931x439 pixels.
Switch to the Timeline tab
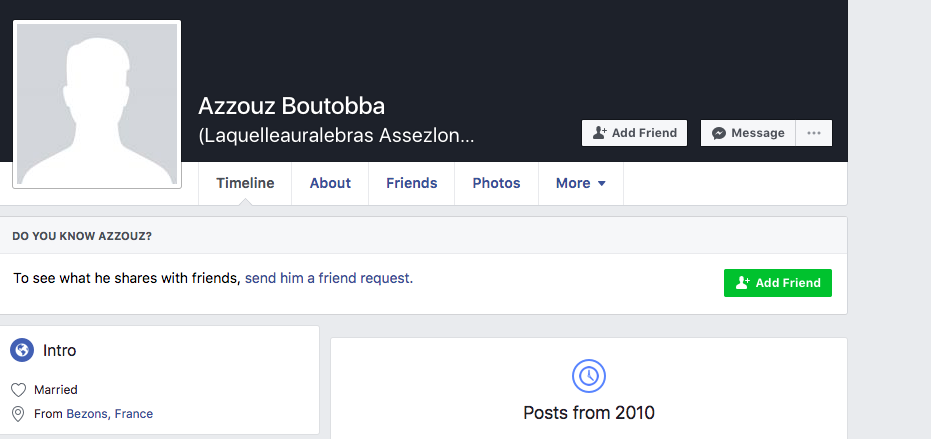(245, 183)
